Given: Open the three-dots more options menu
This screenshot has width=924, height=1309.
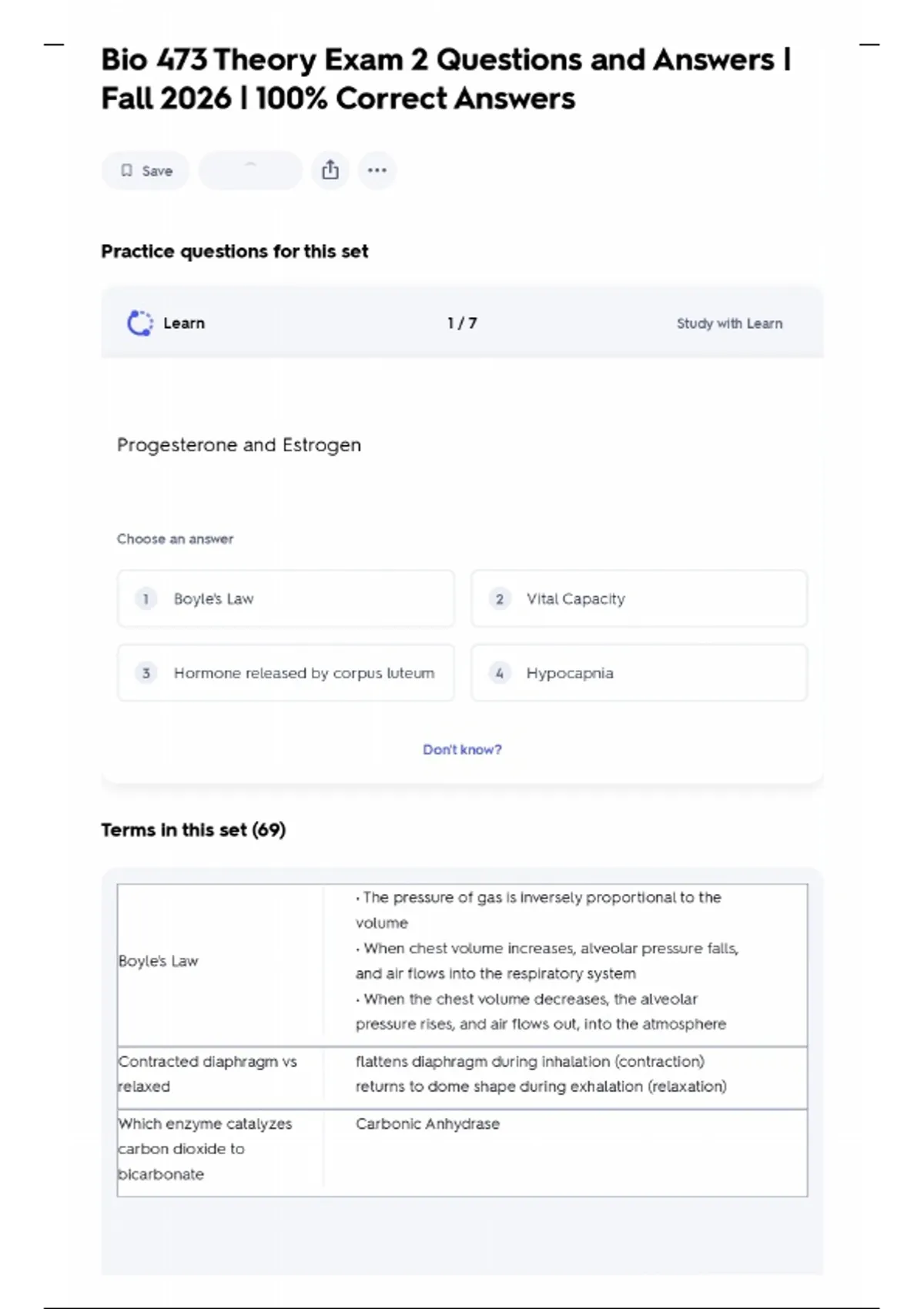Looking at the screenshot, I should (x=377, y=170).
